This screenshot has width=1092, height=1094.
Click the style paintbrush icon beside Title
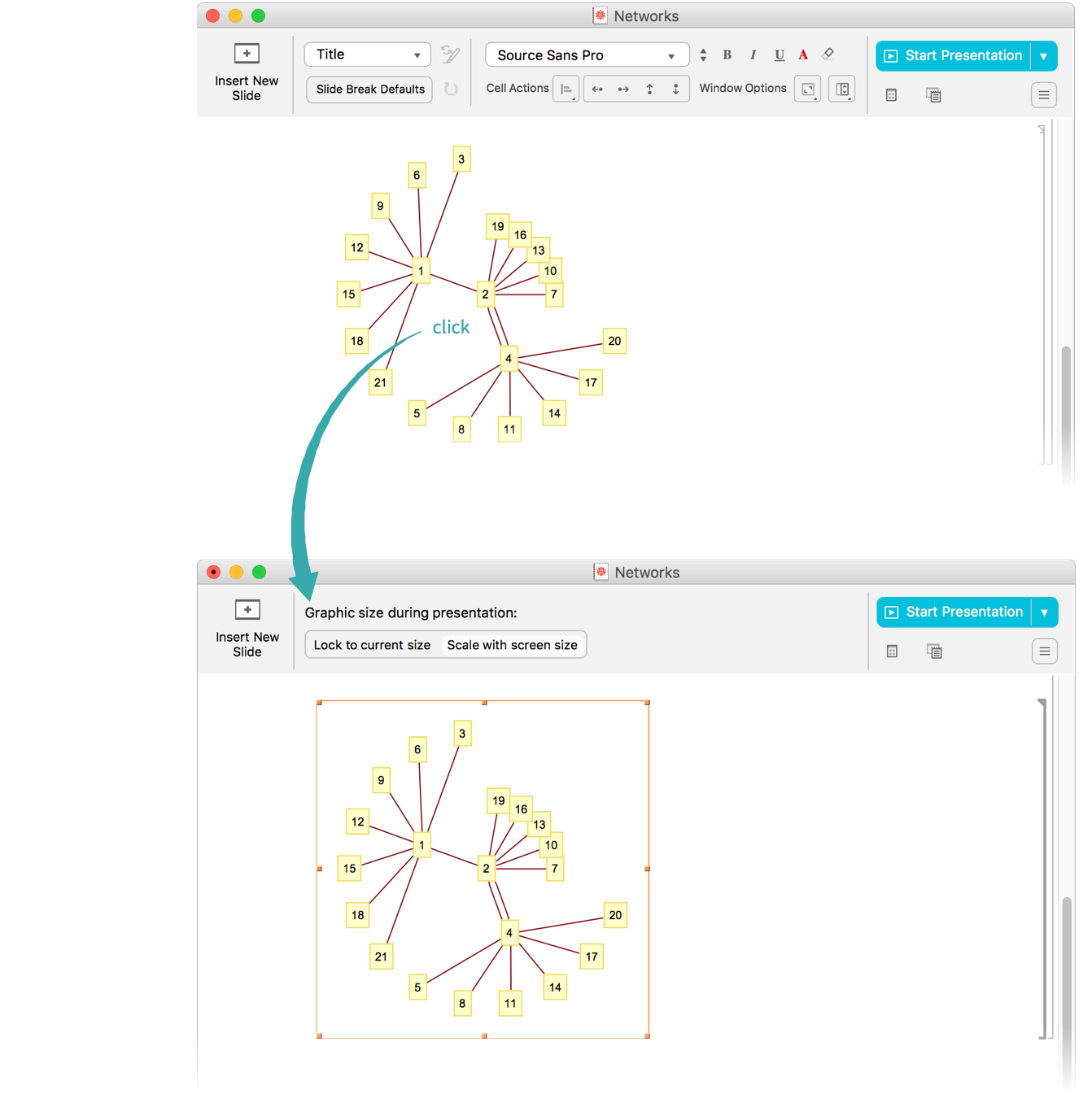450,54
